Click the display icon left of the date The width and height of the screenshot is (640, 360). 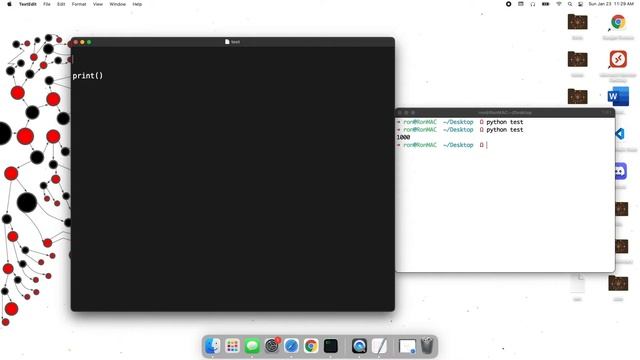[580, 4]
